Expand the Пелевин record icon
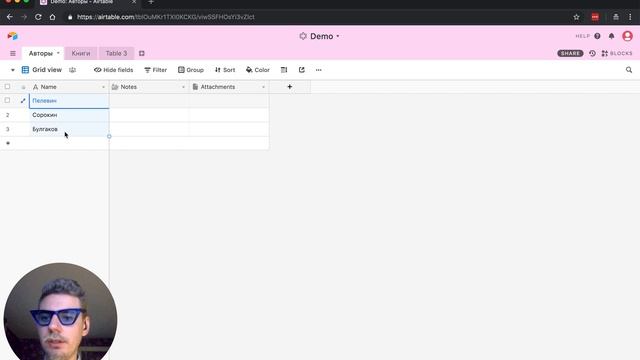 click(x=23, y=101)
